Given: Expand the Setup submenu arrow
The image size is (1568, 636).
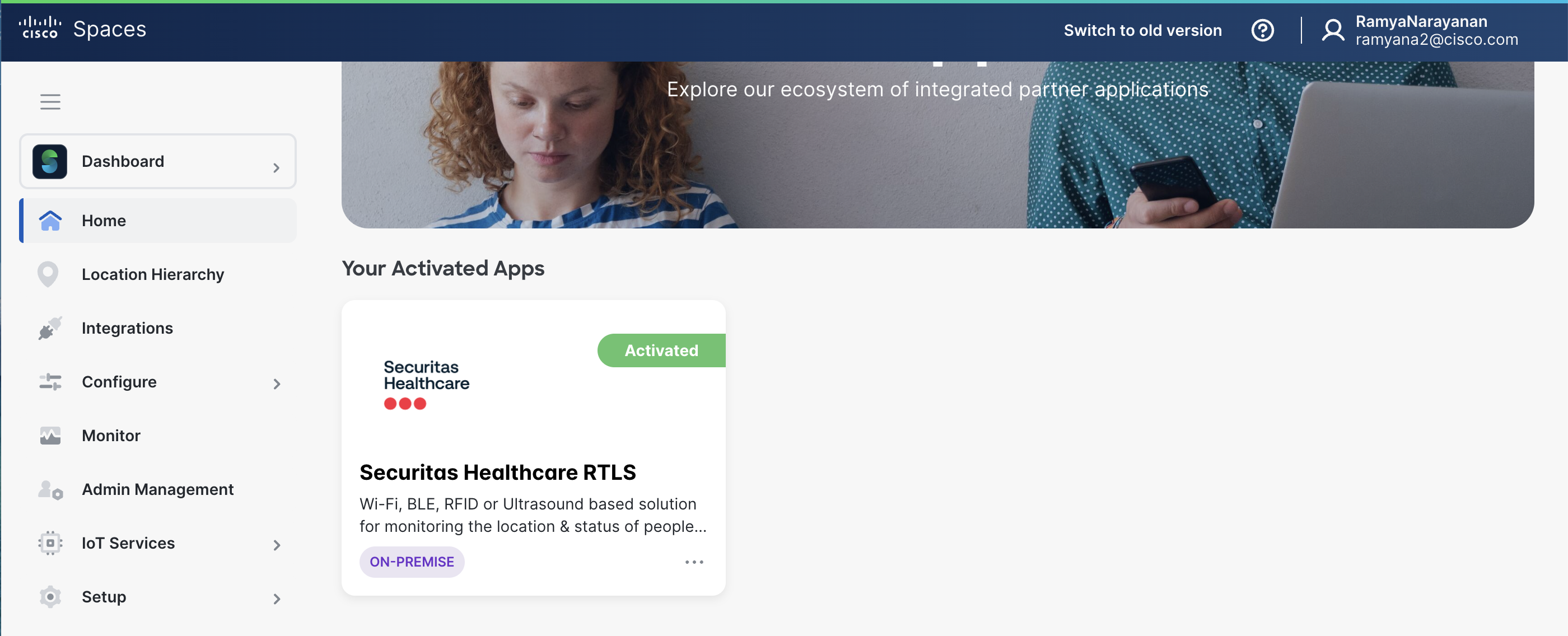Looking at the screenshot, I should 277,599.
